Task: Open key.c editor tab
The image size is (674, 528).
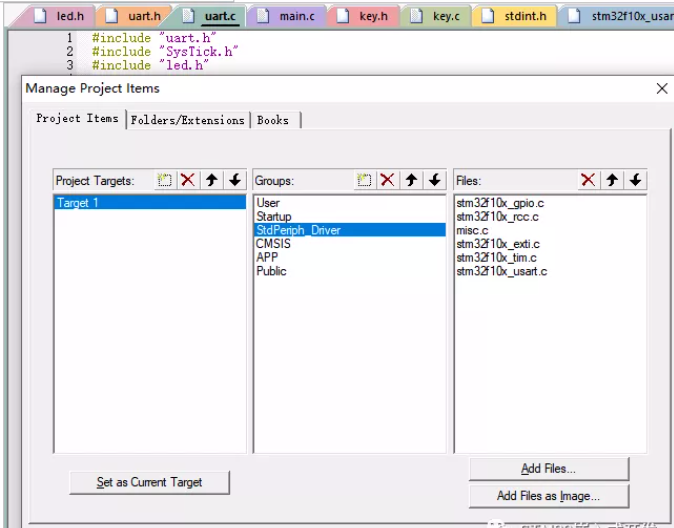Action: (435, 16)
